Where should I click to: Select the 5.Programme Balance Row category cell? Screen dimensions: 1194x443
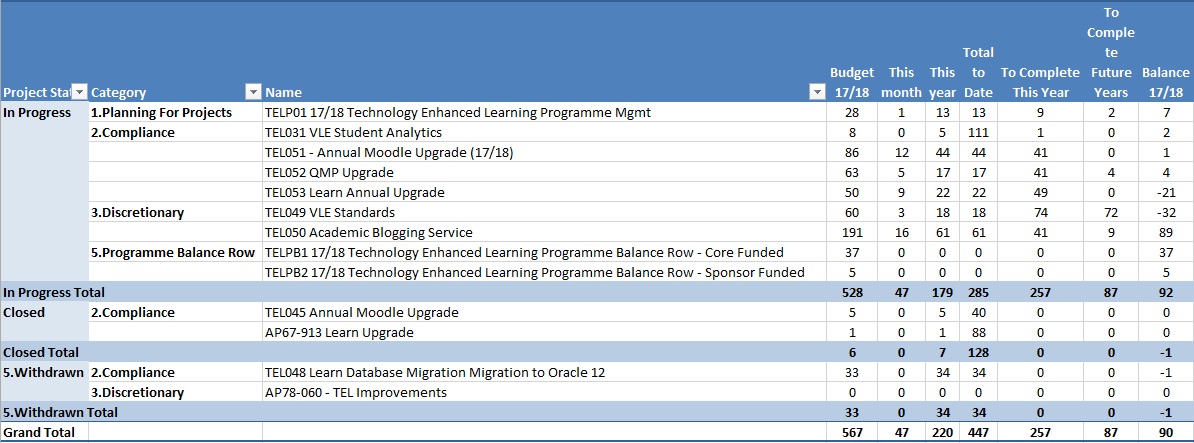(x=173, y=252)
